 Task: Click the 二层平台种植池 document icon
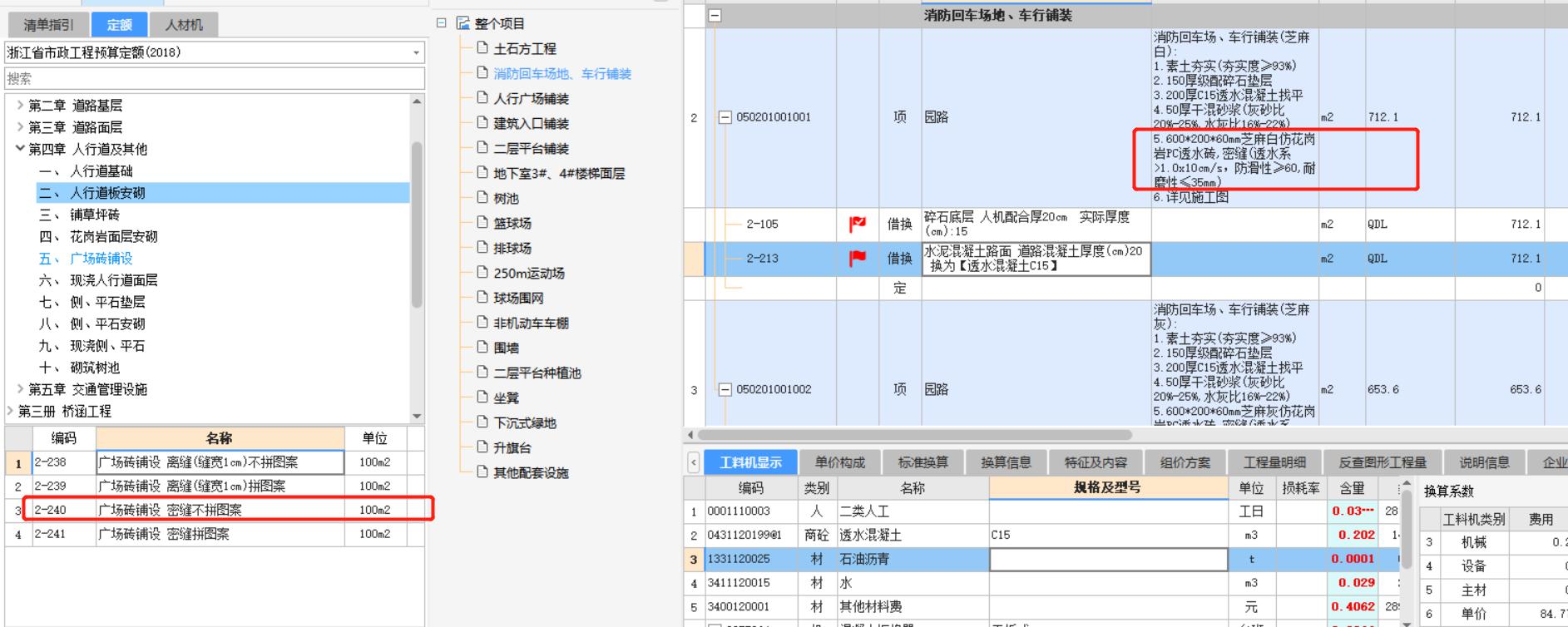(482, 373)
